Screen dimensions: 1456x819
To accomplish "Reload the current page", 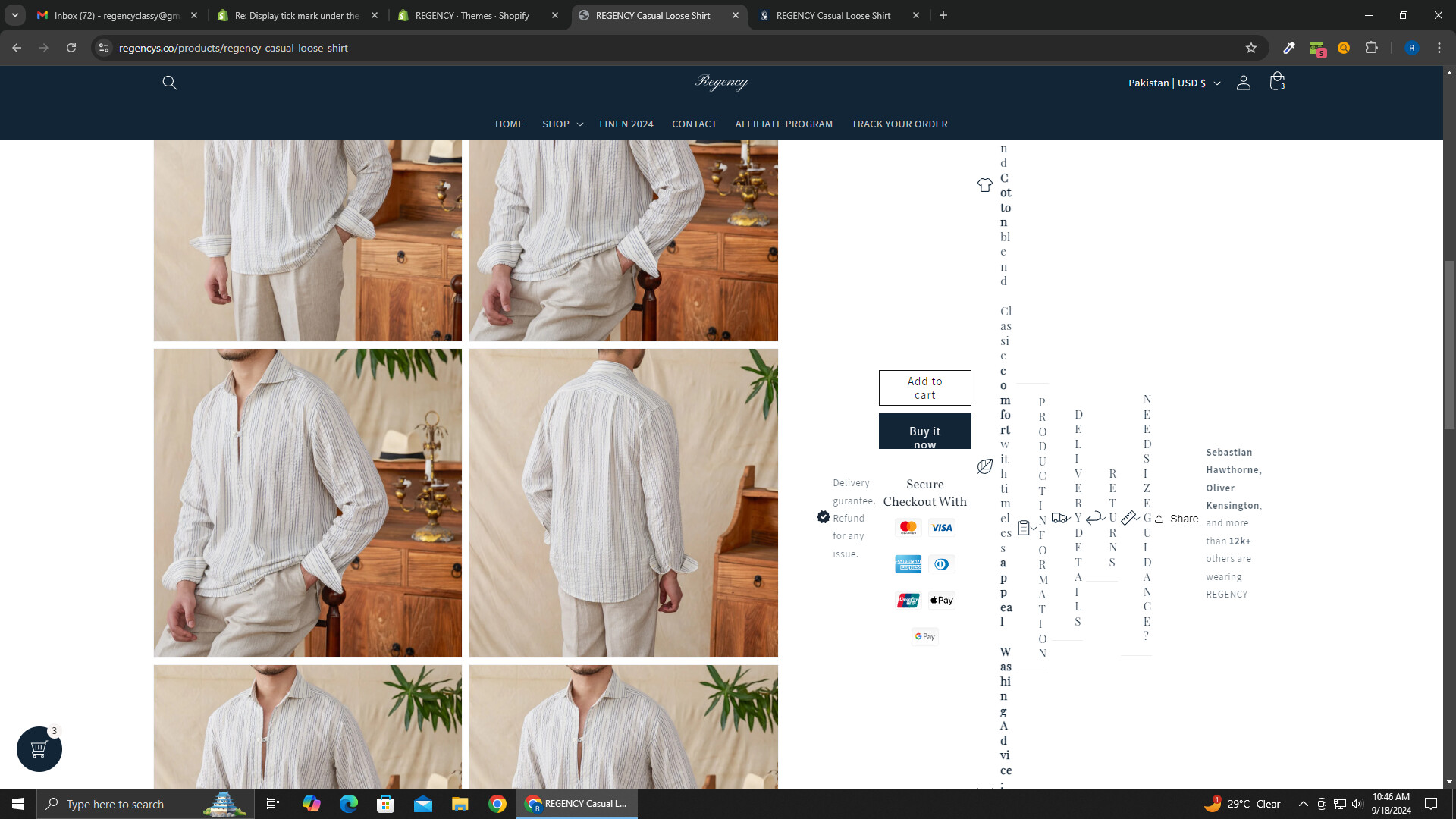I will pyautogui.click(x=71, y=48).
